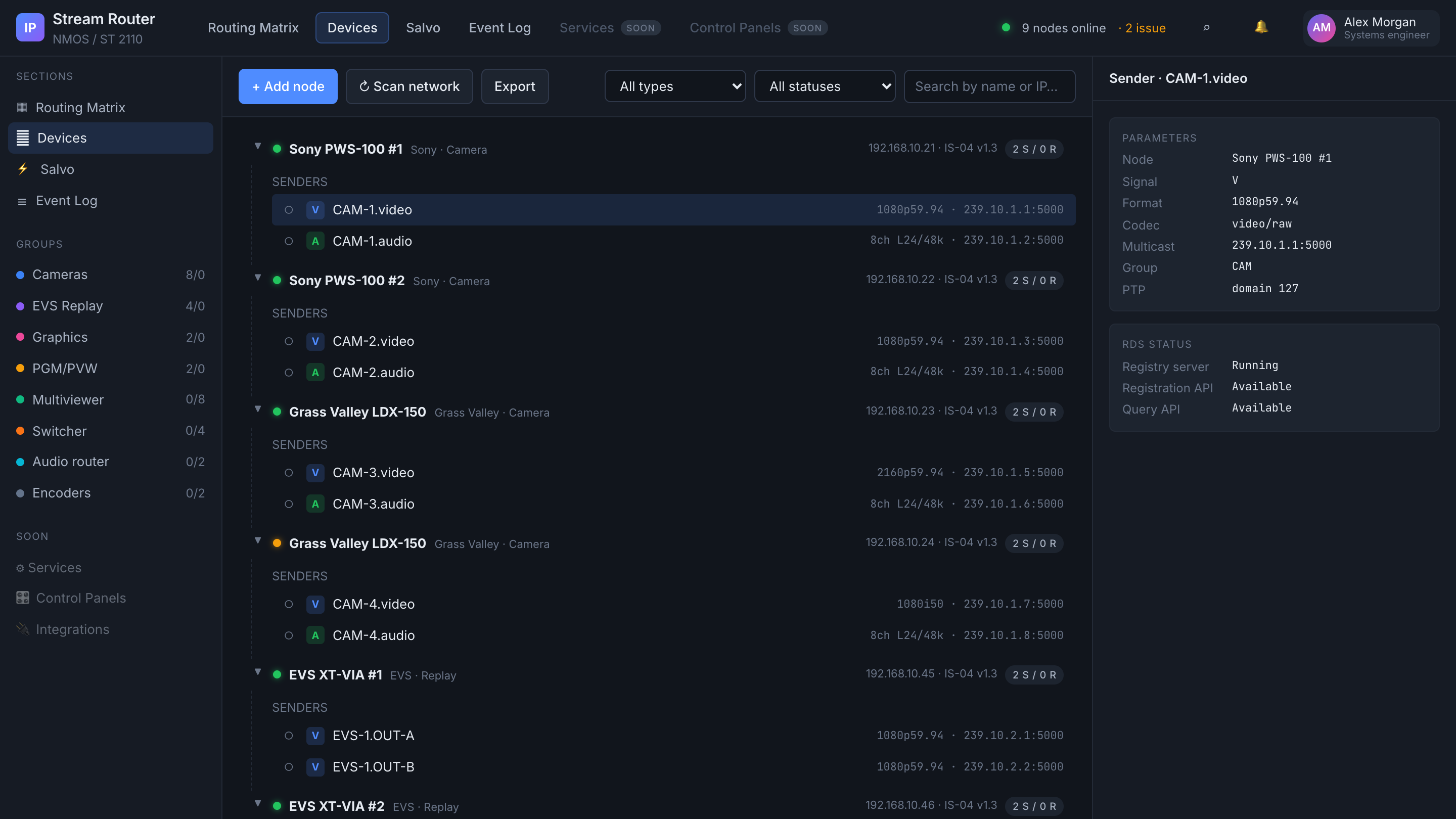Open the Control Panels tab marked Soon

coord(758,28)
